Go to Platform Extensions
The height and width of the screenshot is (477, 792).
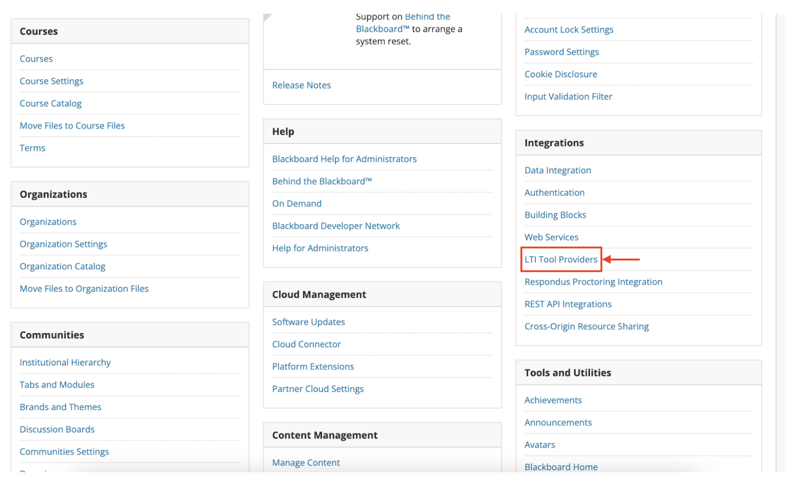tap(313, 366)
